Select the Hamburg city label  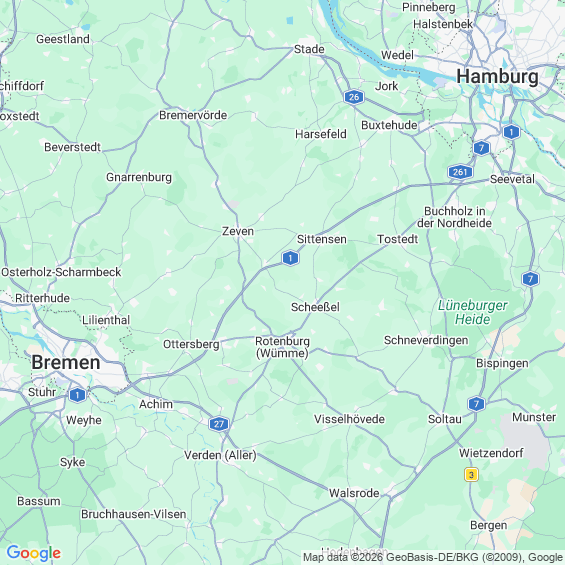(x=497, y=77)
